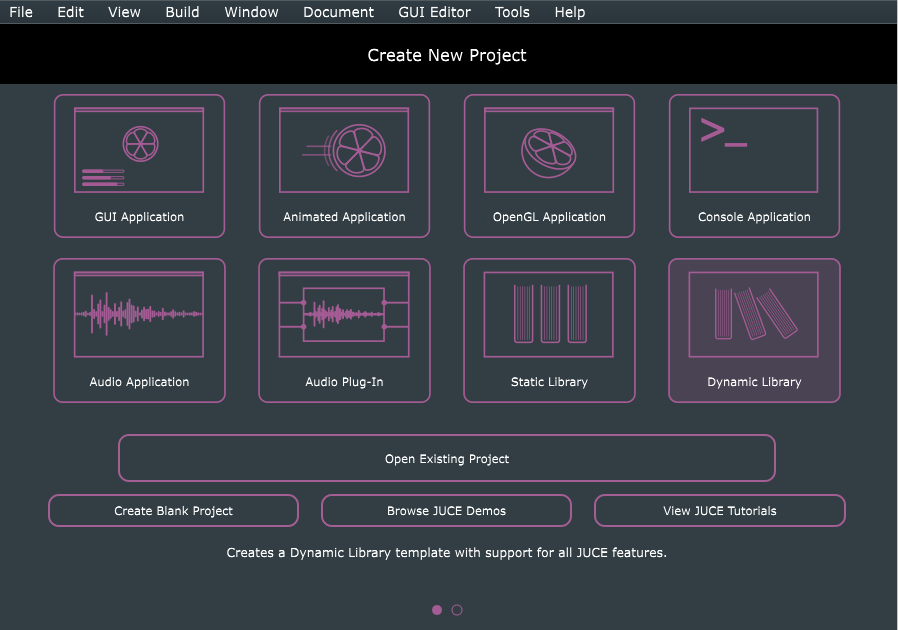This screenshot has height=630, width=898.
Task: Pick the OpenGL Application template icon
Action: (x=549, y=150)
